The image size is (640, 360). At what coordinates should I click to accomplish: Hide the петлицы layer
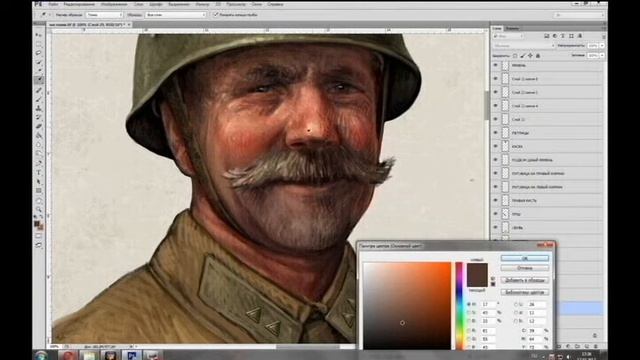[496, 133]
